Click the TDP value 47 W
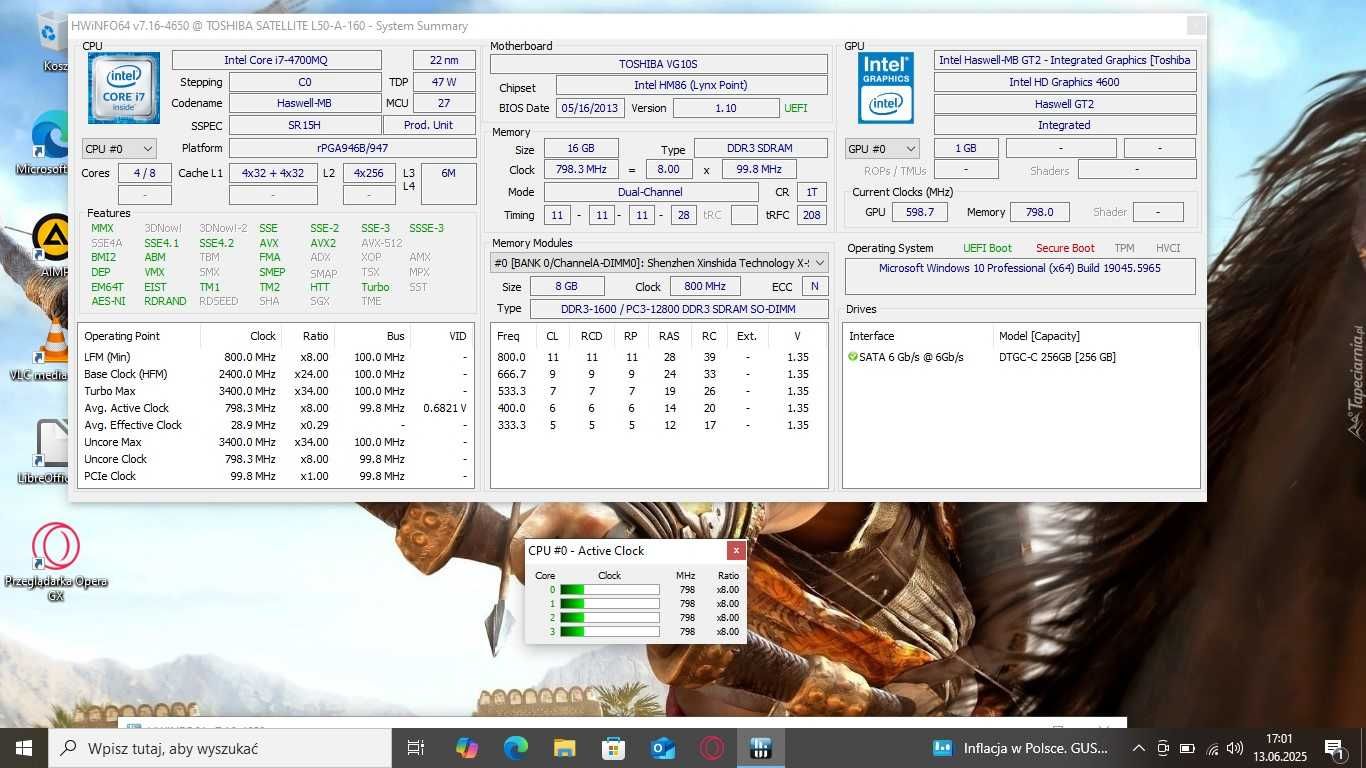This screenshot has height=768, width=1366. (x=444, y=82)
